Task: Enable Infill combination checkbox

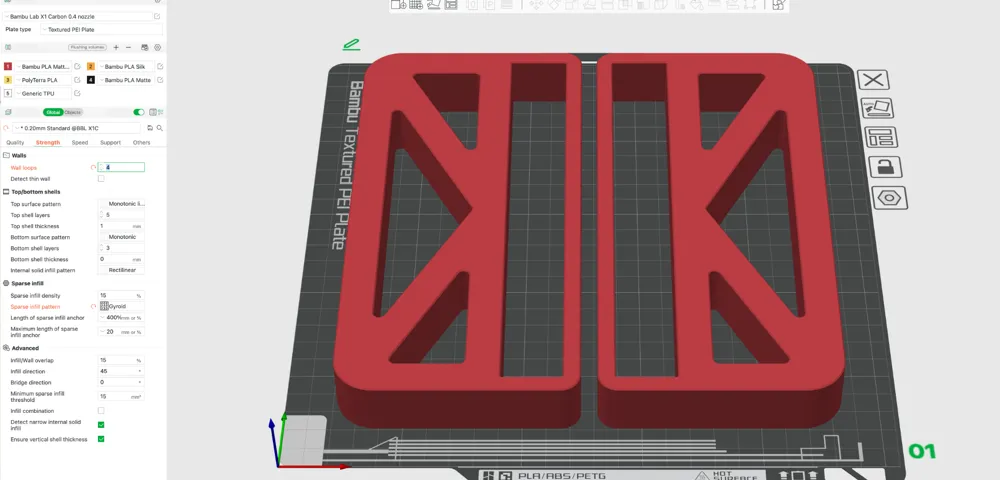Action: click(101, 411)
